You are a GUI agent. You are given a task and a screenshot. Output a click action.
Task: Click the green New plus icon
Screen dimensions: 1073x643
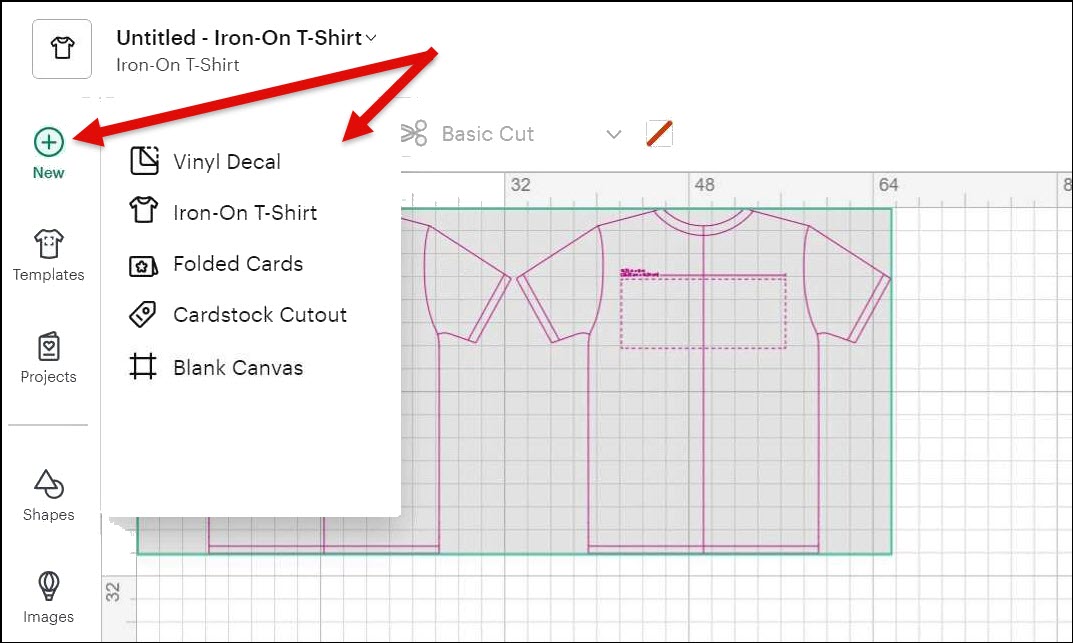48,142
